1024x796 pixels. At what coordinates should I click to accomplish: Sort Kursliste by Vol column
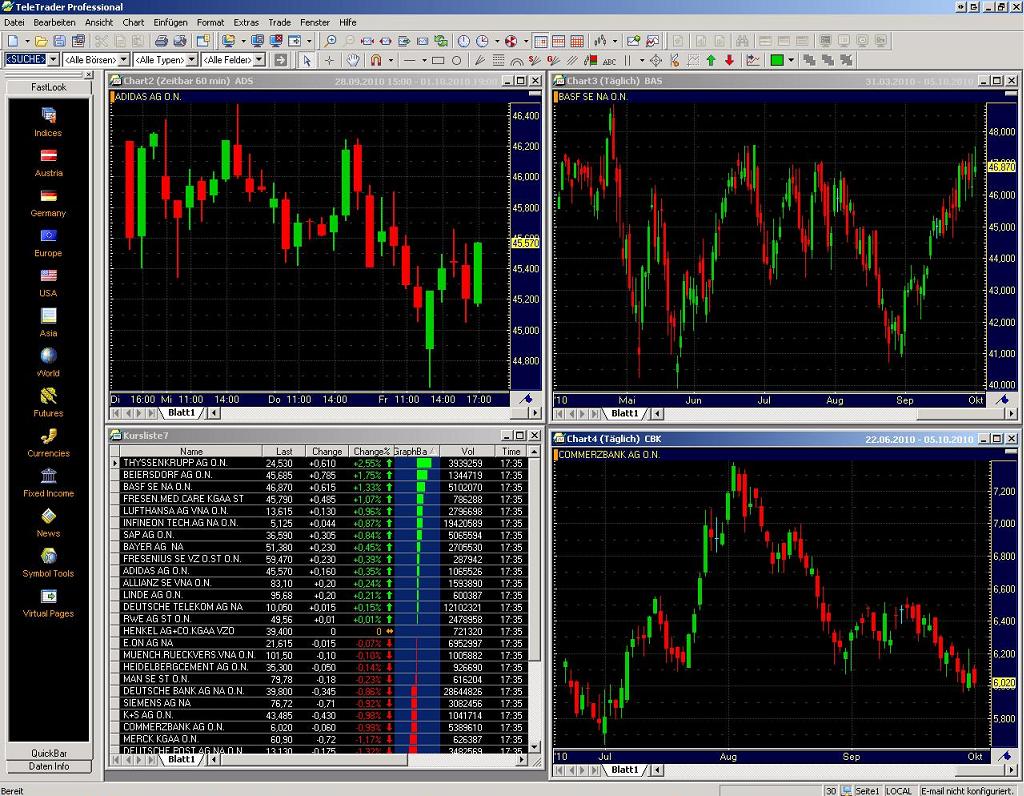tap(468, 451)
